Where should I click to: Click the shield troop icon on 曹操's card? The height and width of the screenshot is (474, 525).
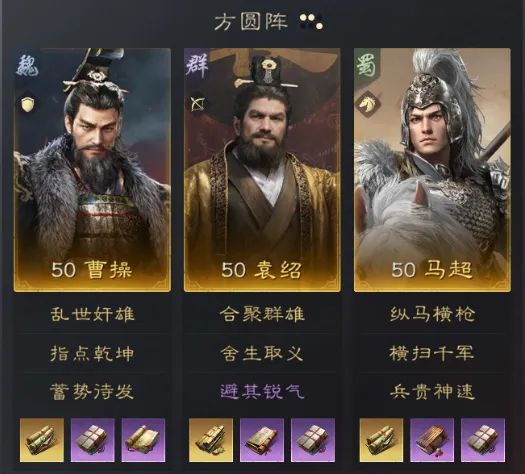click(28, 105)
